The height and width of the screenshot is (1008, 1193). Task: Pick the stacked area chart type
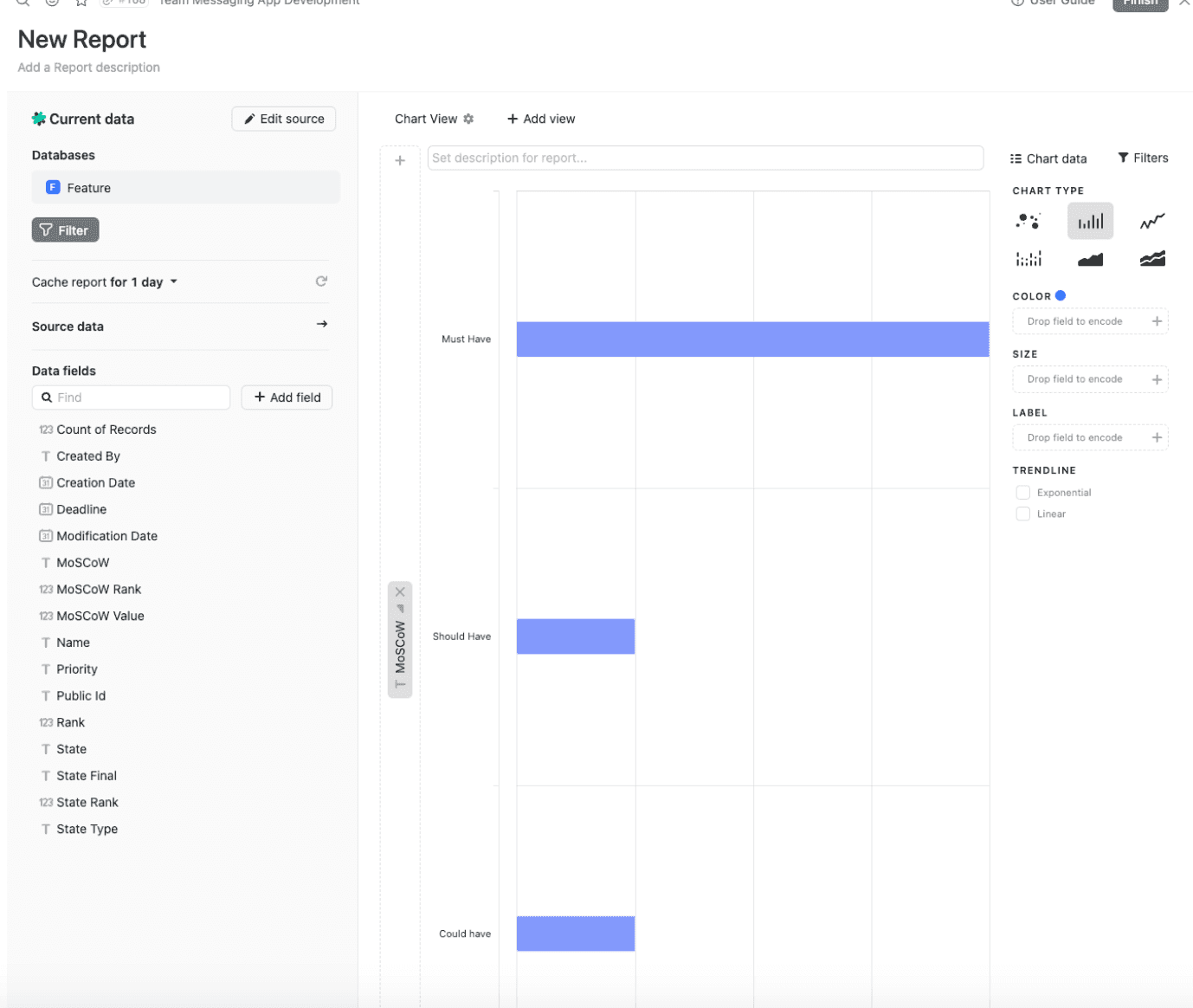tap(1151, 257)
